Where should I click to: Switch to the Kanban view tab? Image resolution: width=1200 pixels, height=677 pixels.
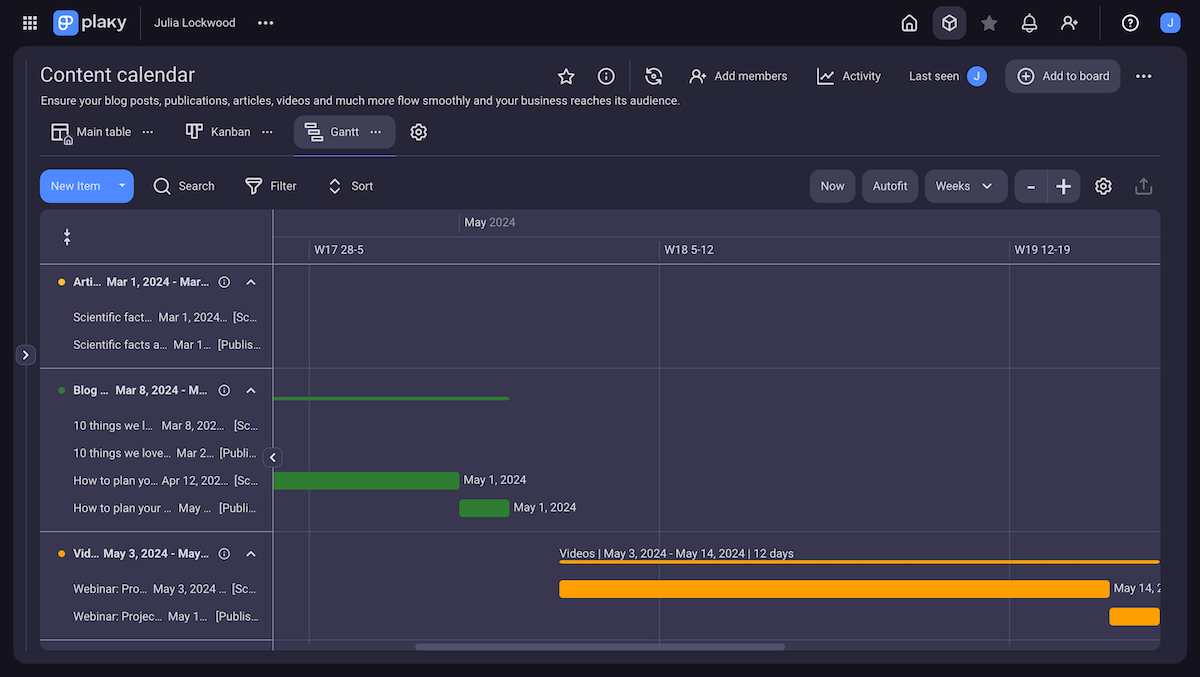(218, 132)
